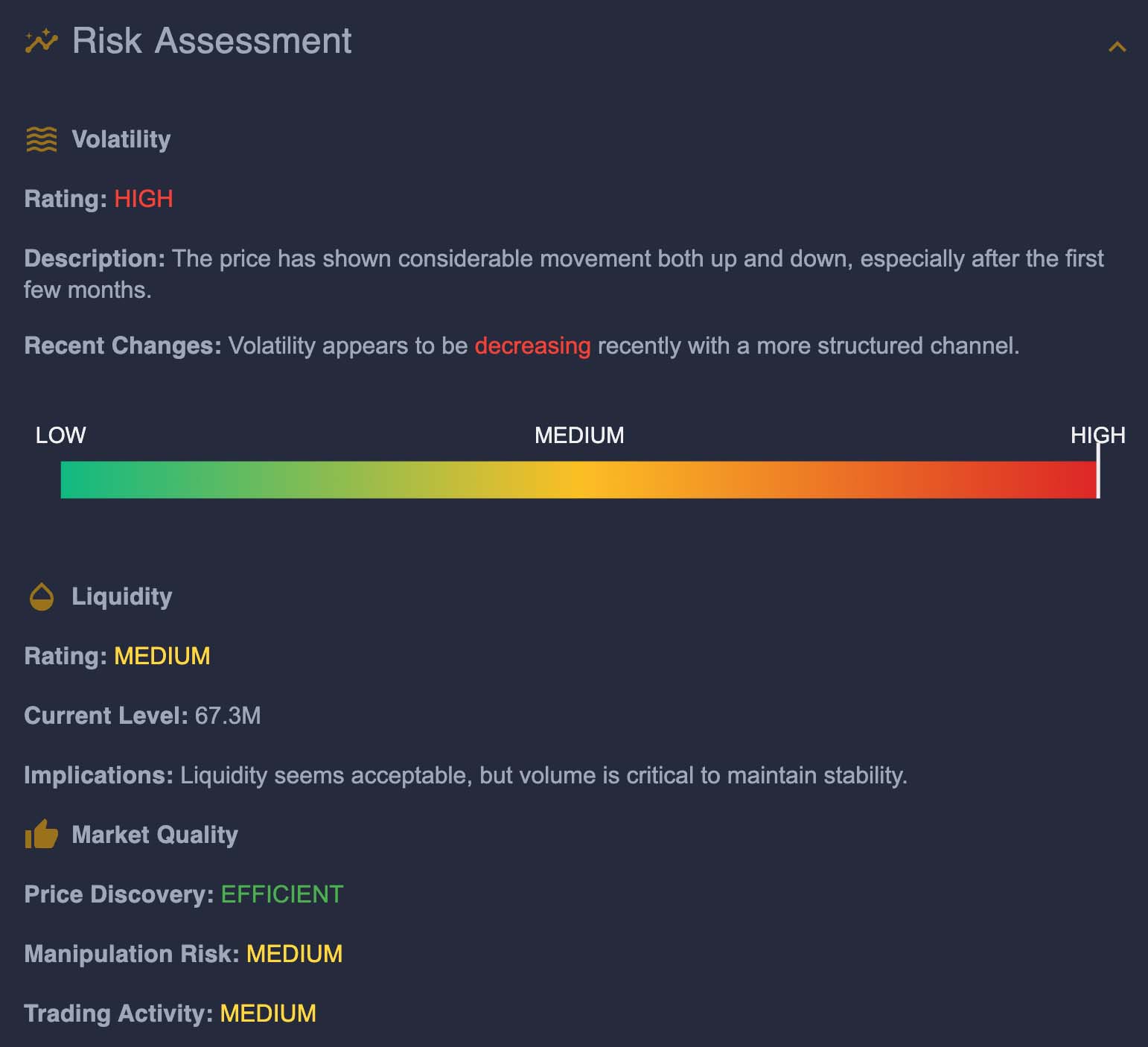Click the Volatility waves icon
Screen dimensions: 1148x1047
pos(42,139)
